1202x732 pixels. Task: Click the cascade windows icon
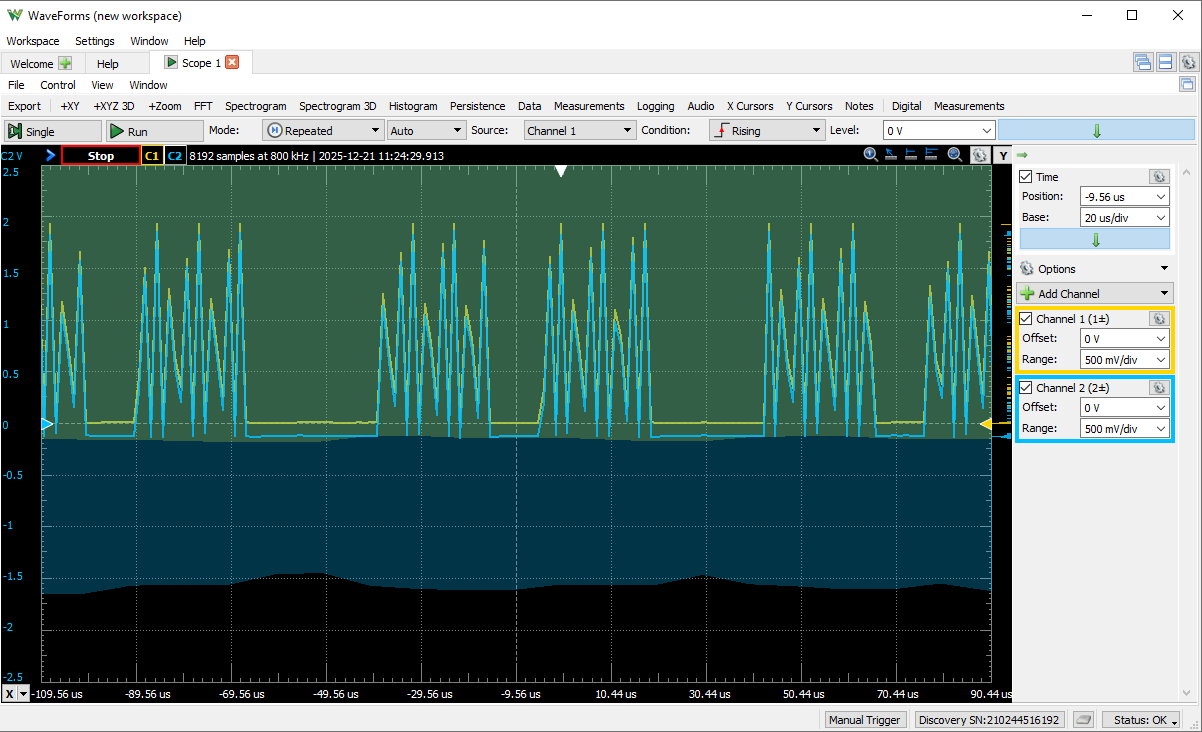pos(1143,63)
